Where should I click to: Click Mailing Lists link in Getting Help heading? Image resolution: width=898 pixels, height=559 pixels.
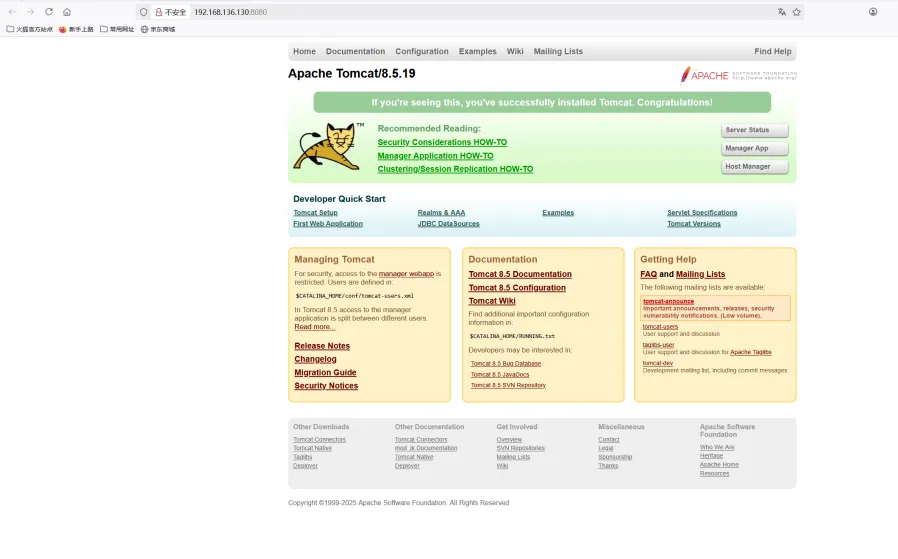[x=700, y=274]
